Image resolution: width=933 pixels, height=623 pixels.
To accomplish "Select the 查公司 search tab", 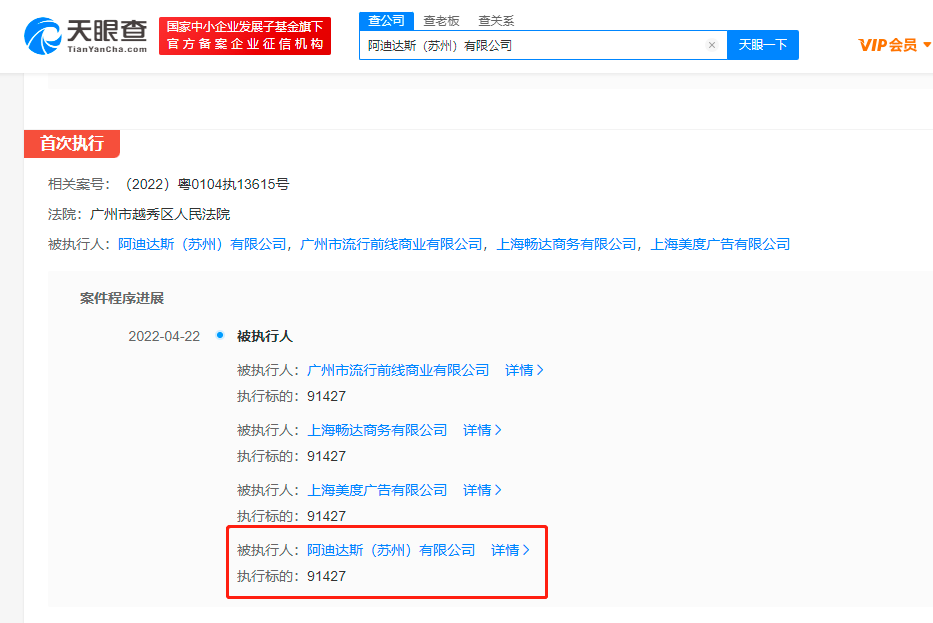I will (x=386, y=21).
